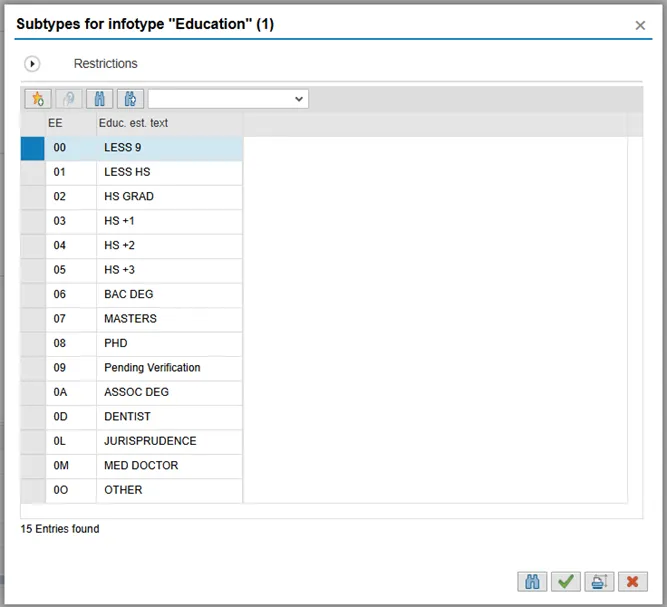Click the Restrictions label
The image size is (667, 607).
105,64
